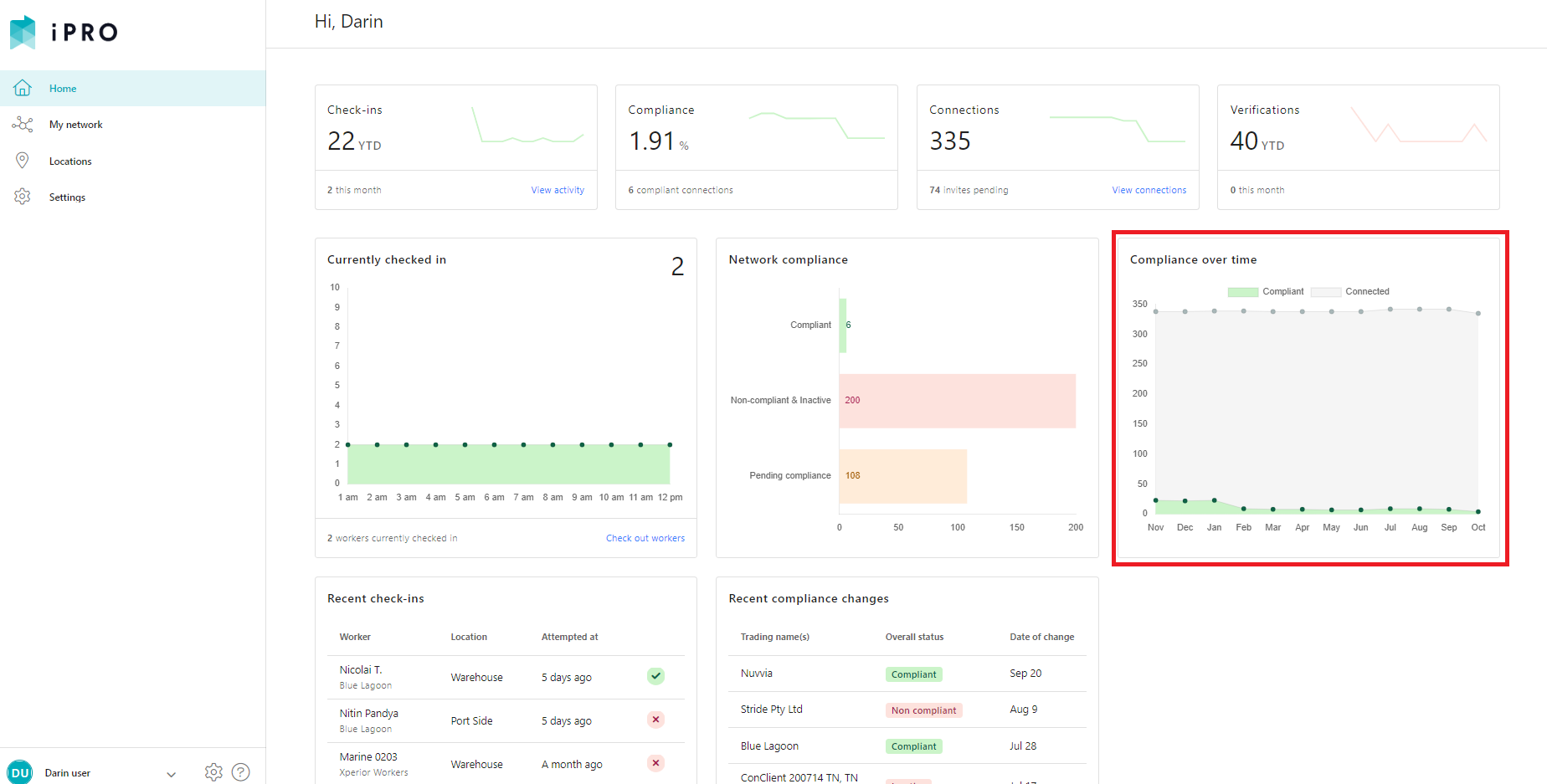This screenshot has height=784, width=1547.
Task: Click red cross icon for Marine 0203
Action: pos(655,763)
